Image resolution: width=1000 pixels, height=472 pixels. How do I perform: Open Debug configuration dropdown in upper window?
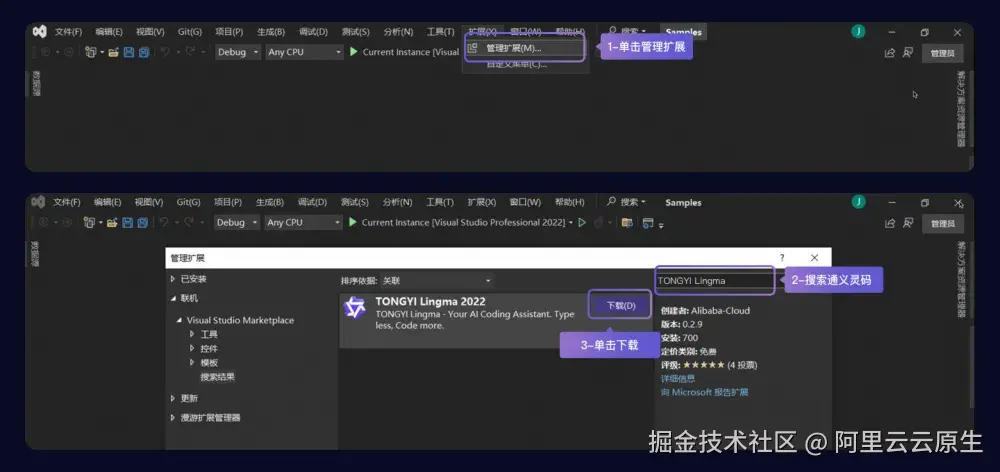(x=238, y=52)
